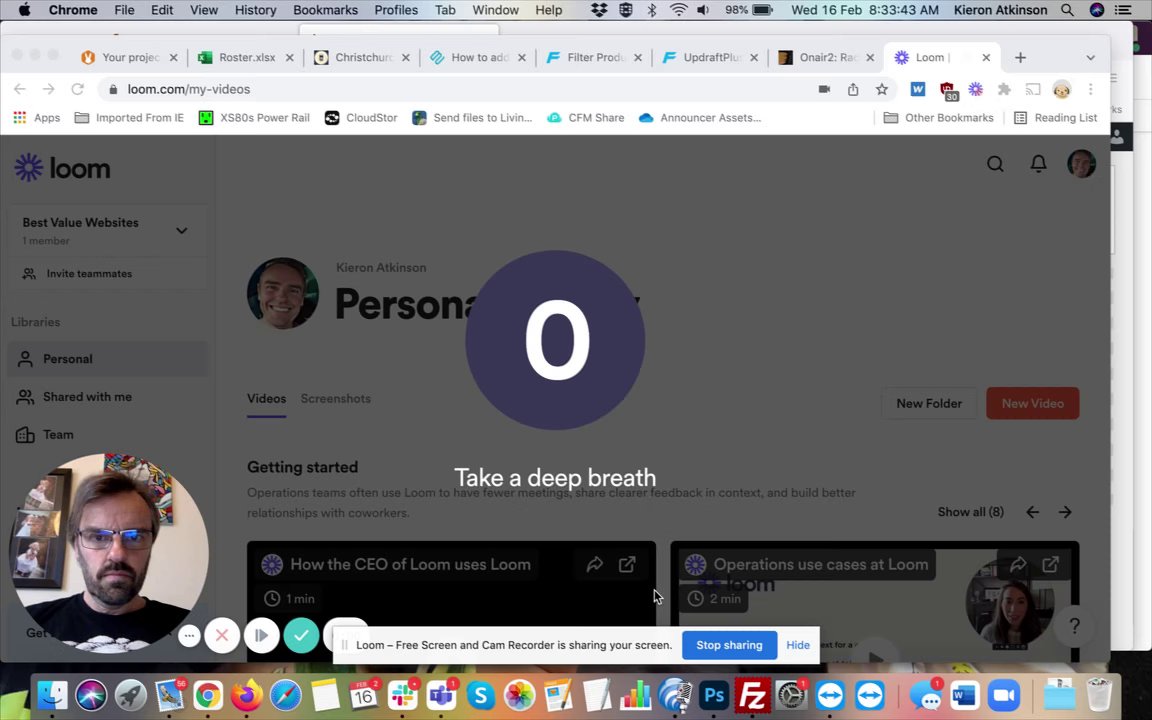
Task: Open Loom search magnifier icon
Action: click(x=995, y=164)
